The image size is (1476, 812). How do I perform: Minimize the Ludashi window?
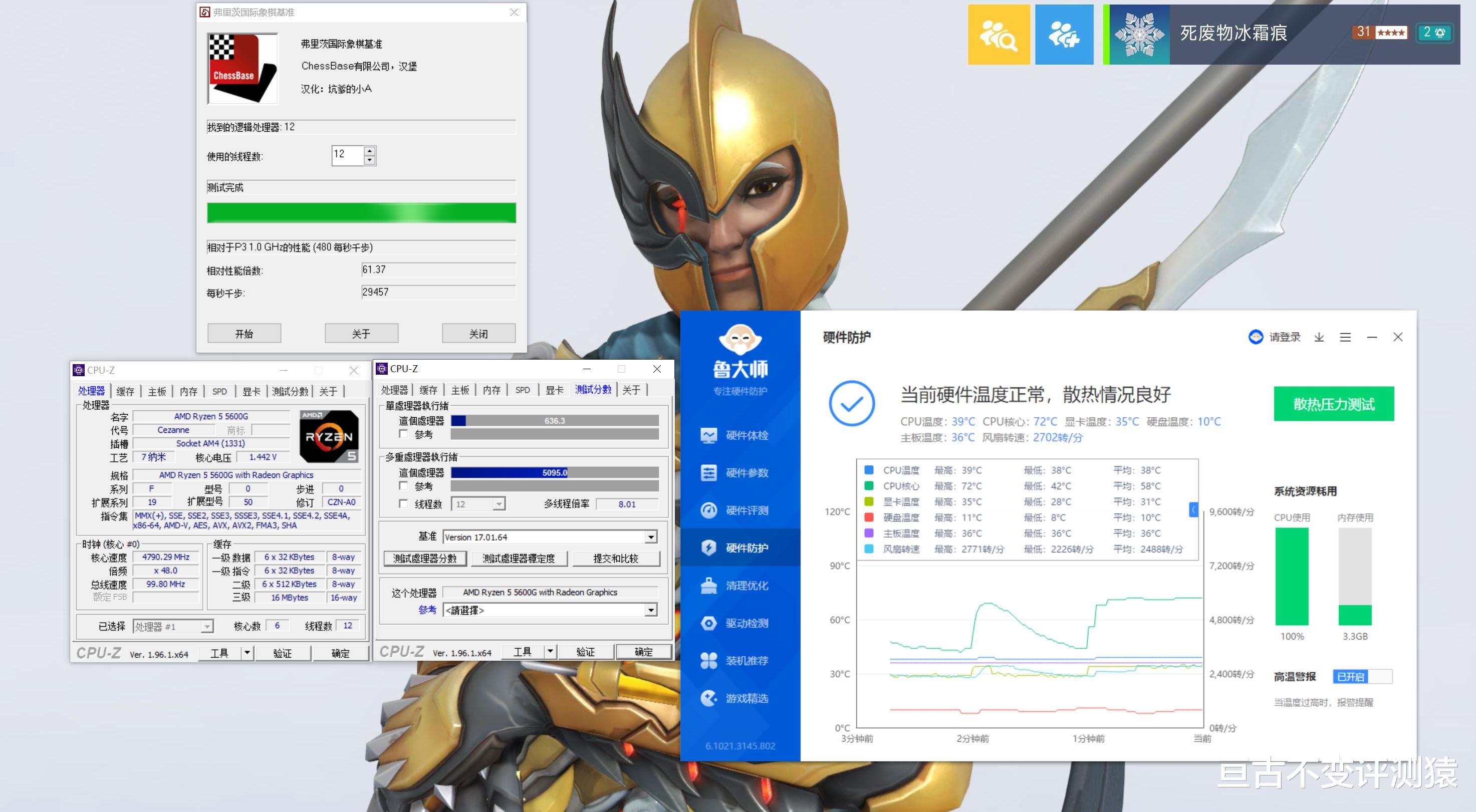click(x=1372, y=337)
